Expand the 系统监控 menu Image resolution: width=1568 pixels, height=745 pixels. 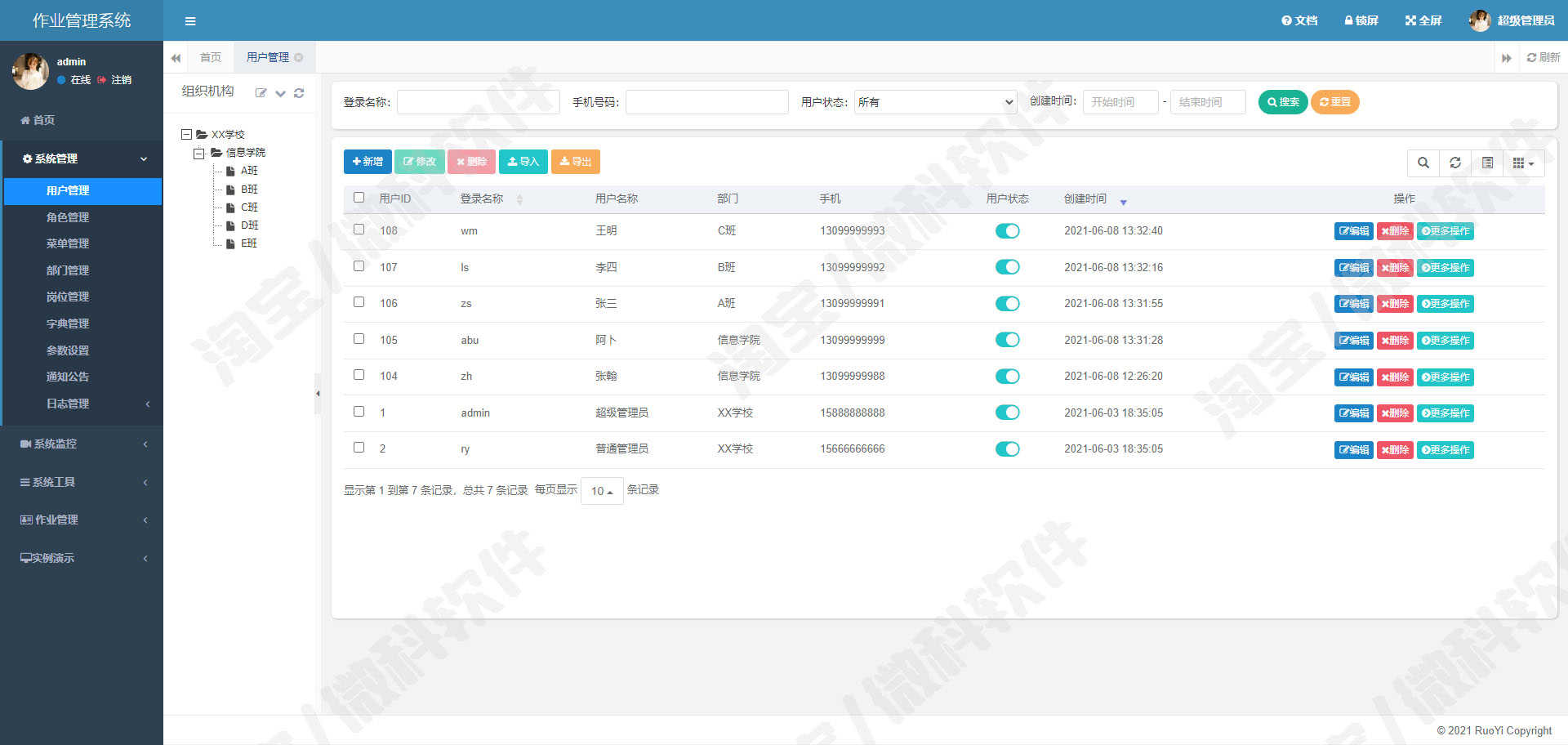click(x=82, y=444)
